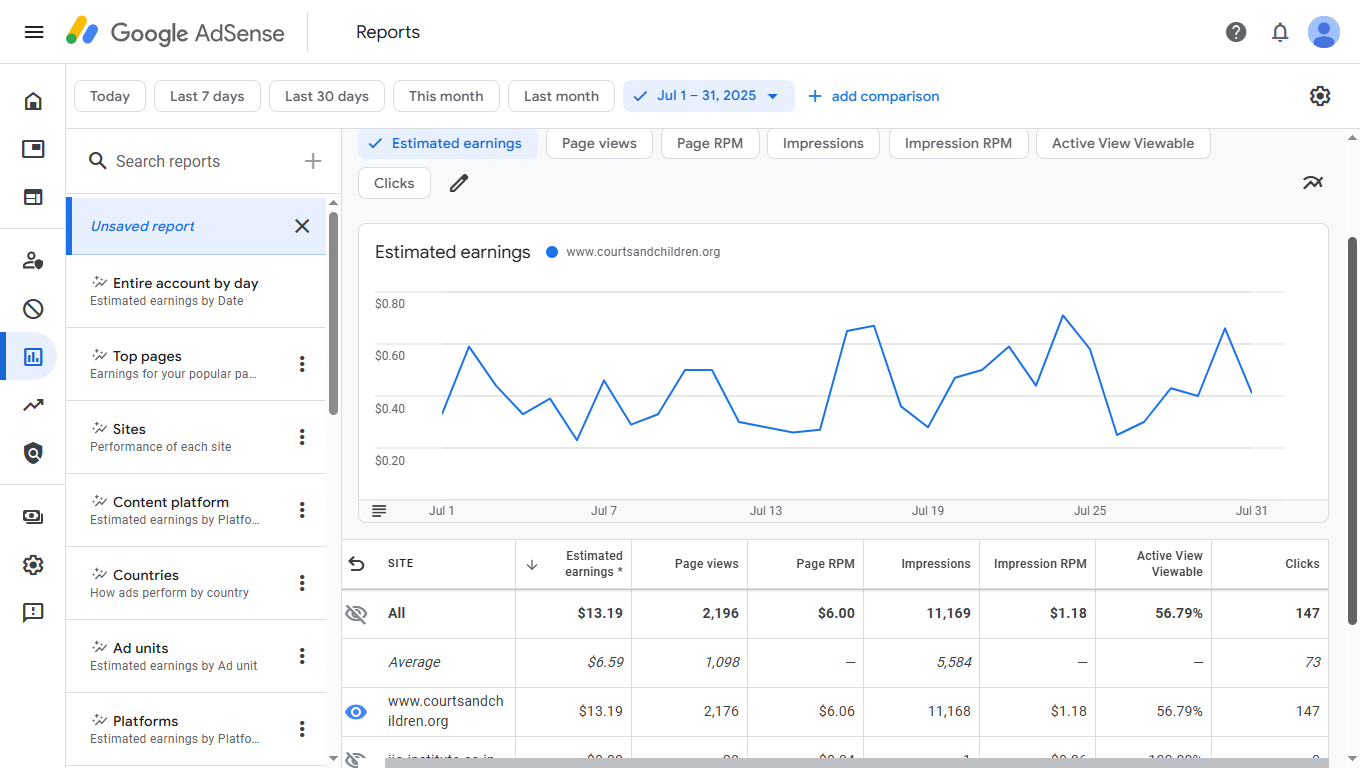The width and height of the screenshot is (1360, 768).
Task: Go to Home in the sidebar
Action: (33, 101)
